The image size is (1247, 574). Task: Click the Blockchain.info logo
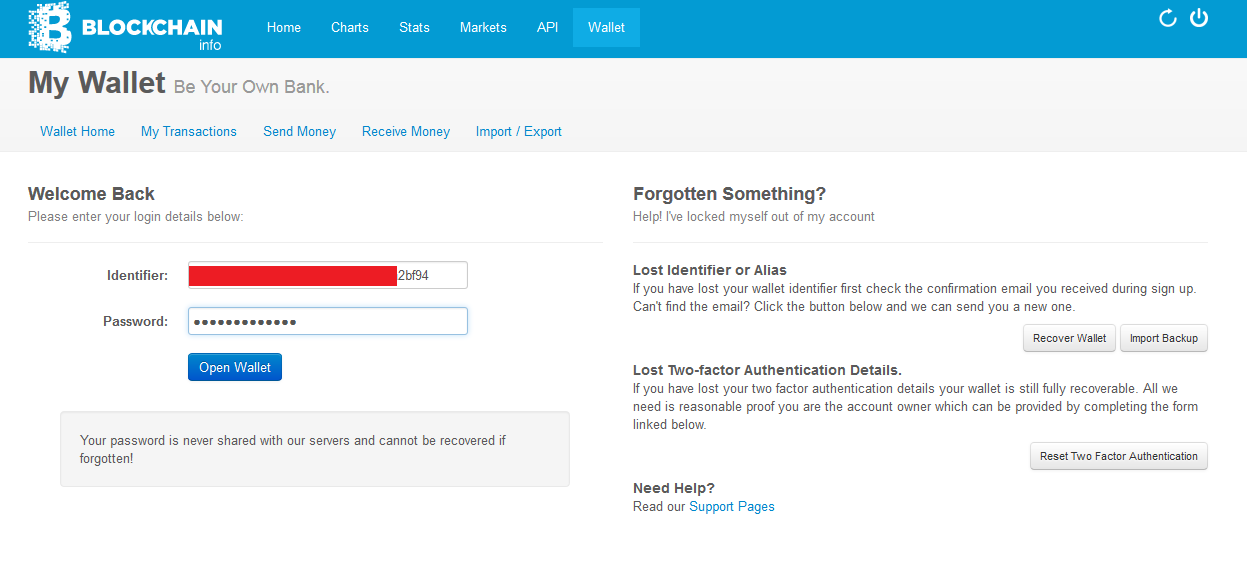pos(125,27)
